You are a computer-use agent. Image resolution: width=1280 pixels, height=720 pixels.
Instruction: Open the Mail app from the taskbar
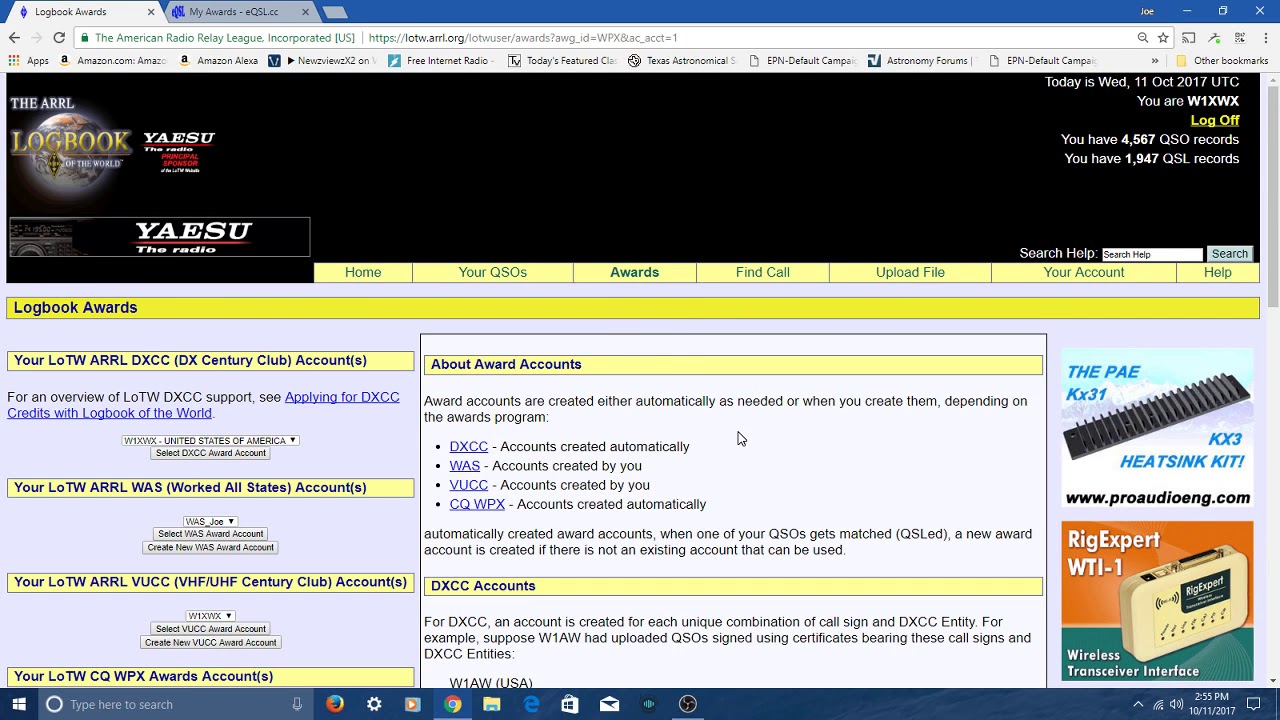pos(609,704)
